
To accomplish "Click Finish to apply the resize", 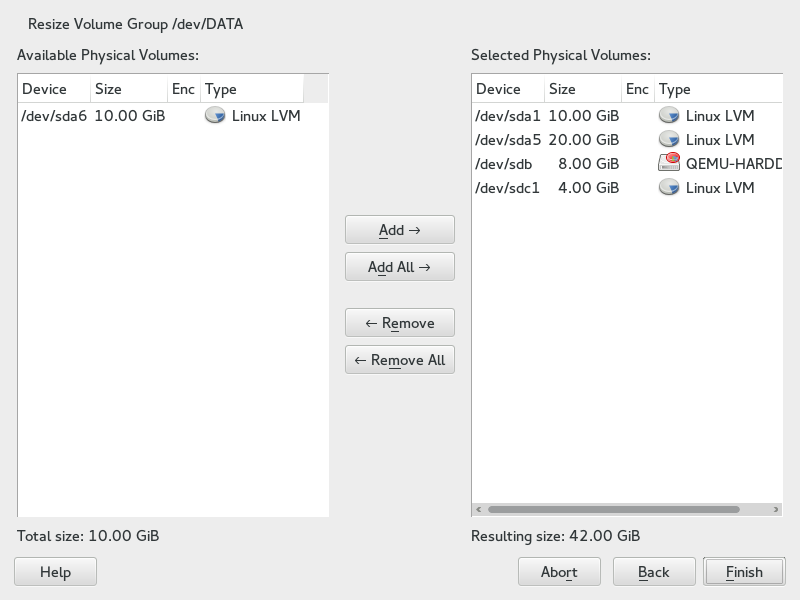I will pos(744,572).
